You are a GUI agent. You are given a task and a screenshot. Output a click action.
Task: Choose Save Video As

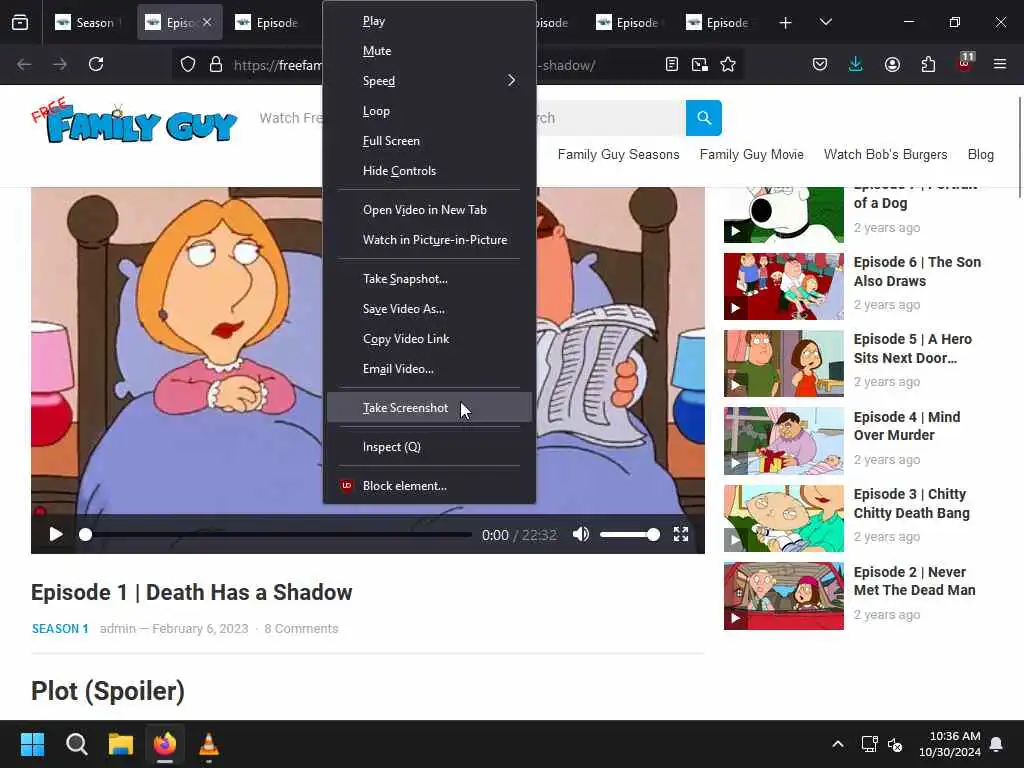pyautogui.click(x=429, y=309)
